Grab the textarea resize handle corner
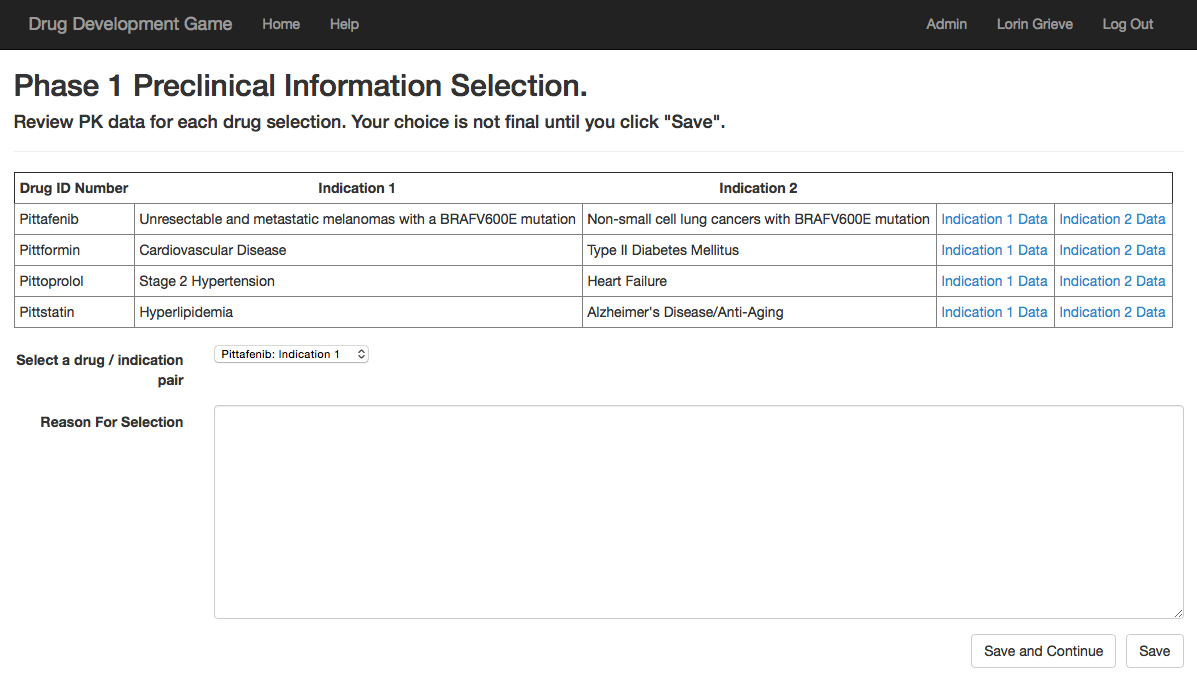The width and height of the screenshot is (1197, 682). (1178, 613)
